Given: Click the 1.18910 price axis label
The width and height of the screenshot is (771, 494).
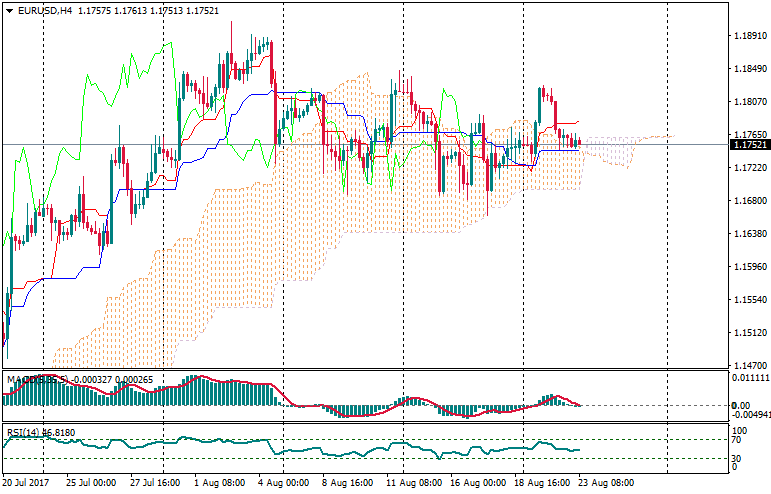Looking at the screenshot, I should (x=749, y=36).
